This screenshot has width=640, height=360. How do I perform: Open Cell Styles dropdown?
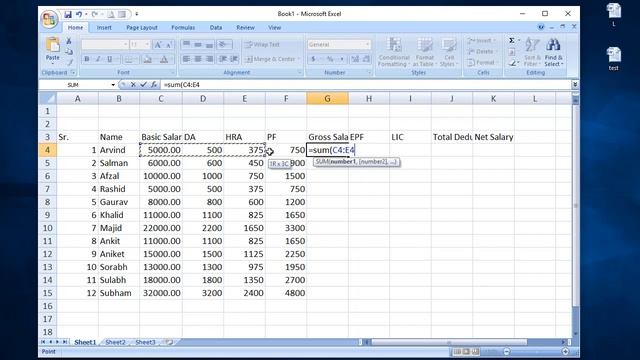449,52
